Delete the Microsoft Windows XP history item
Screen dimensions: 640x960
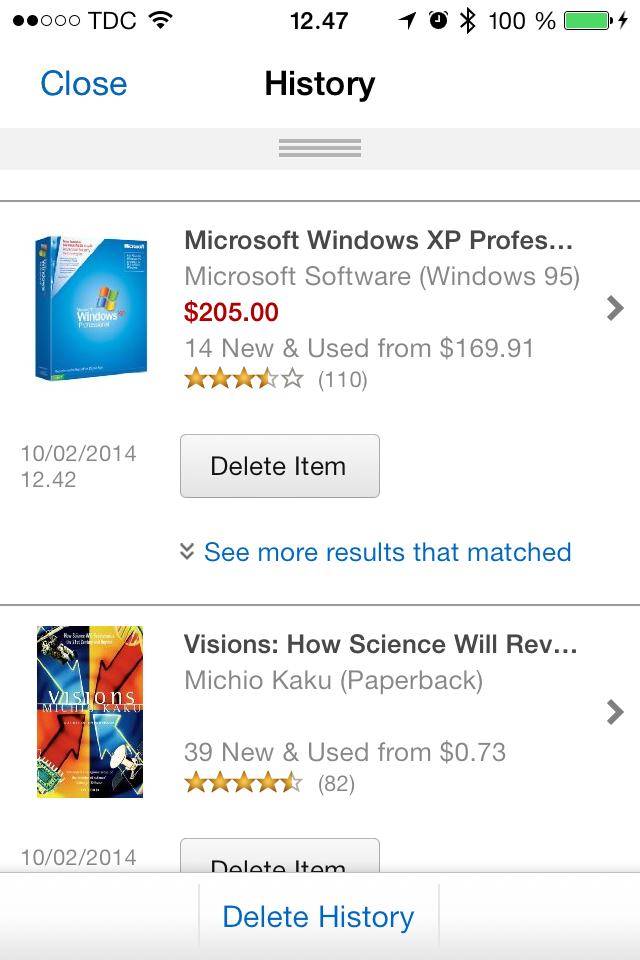pos(279,466)
